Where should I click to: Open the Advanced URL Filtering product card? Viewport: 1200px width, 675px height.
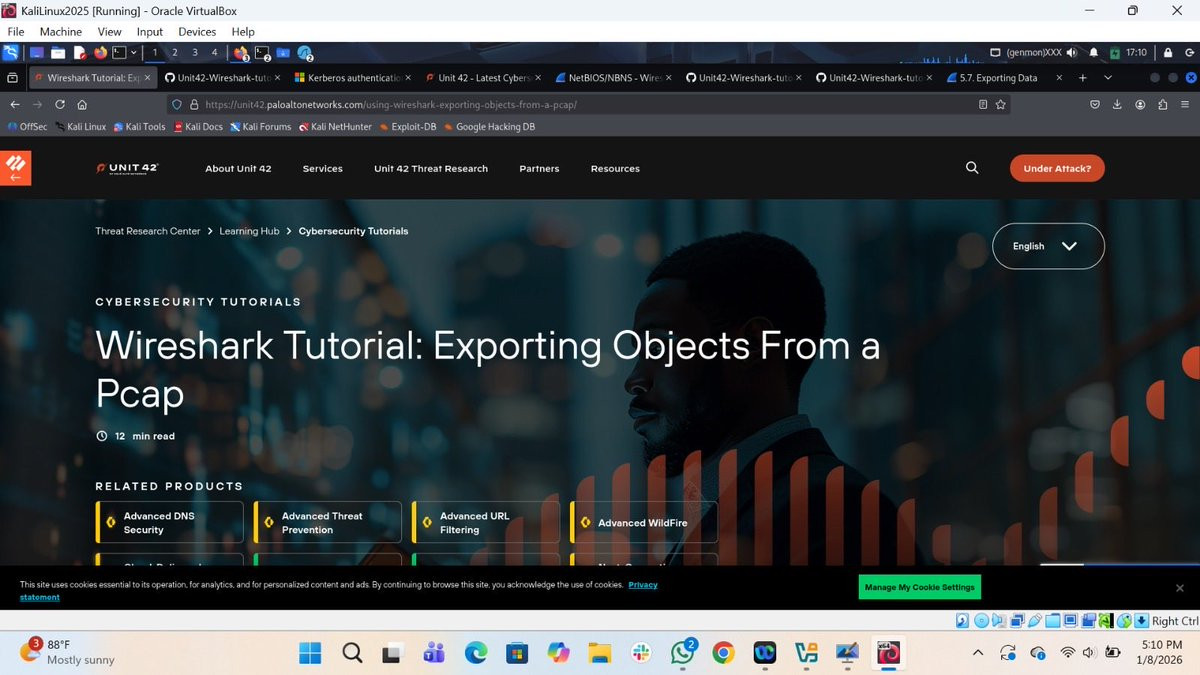[485, 522]
